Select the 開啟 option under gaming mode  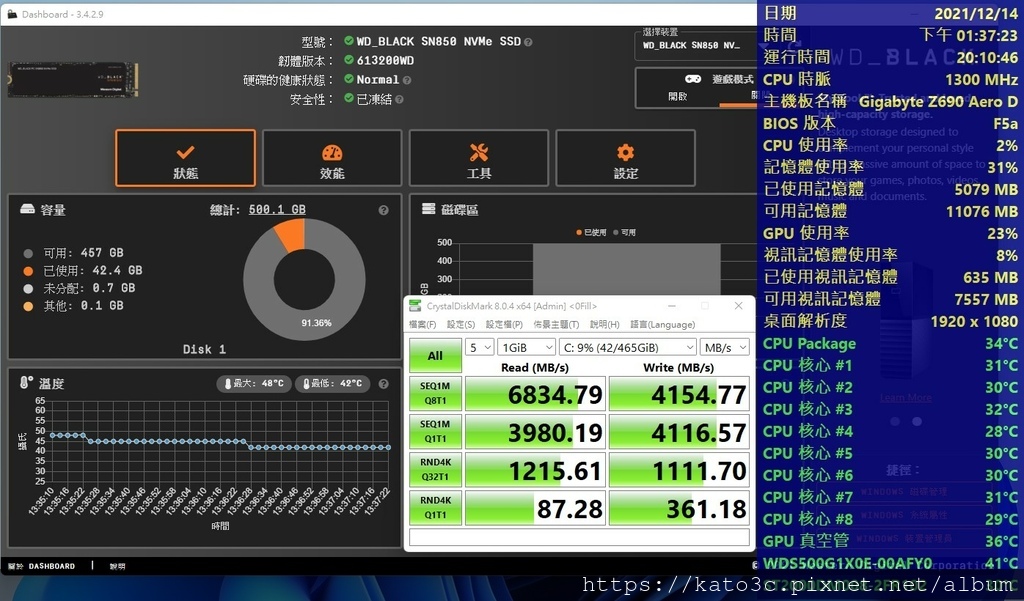point(677,97)
